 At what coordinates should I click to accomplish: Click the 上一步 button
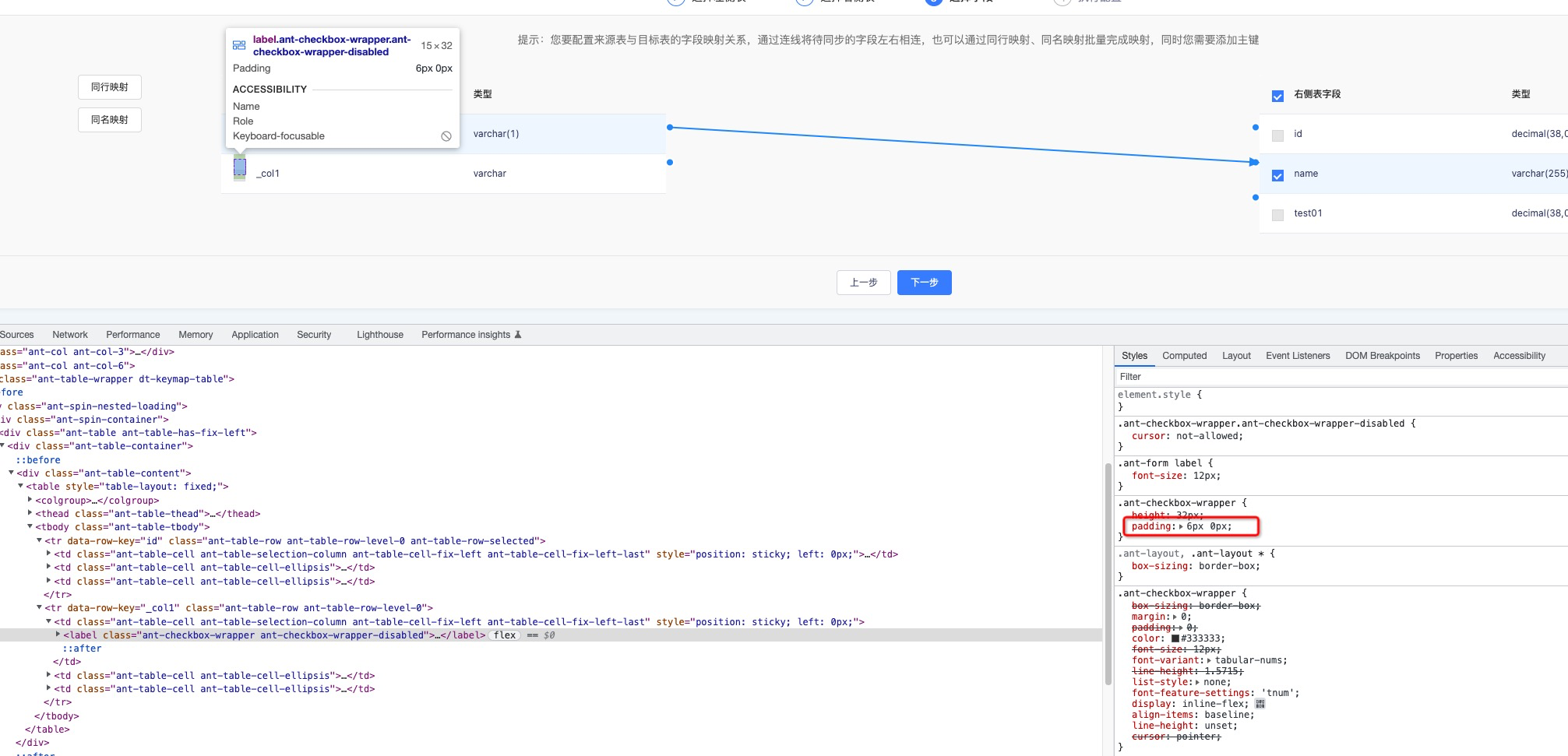[863, 283]
